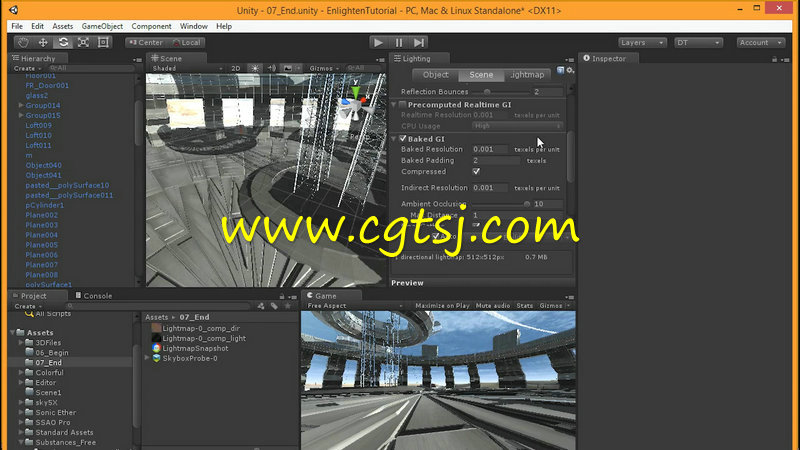
Task: Open the Lighting panel help icon
Action: 560,70
